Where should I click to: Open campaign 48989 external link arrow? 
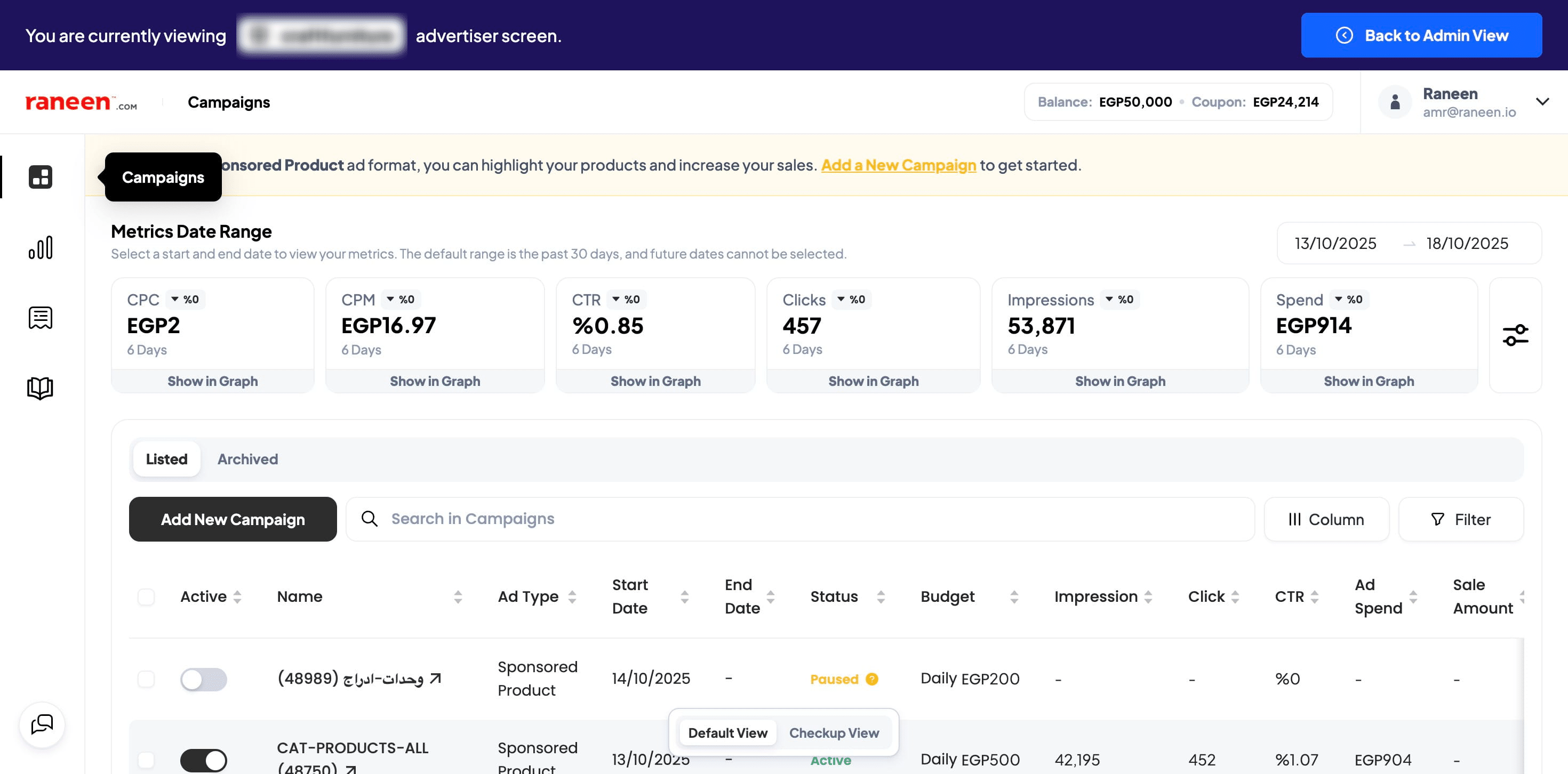(435, 678)
